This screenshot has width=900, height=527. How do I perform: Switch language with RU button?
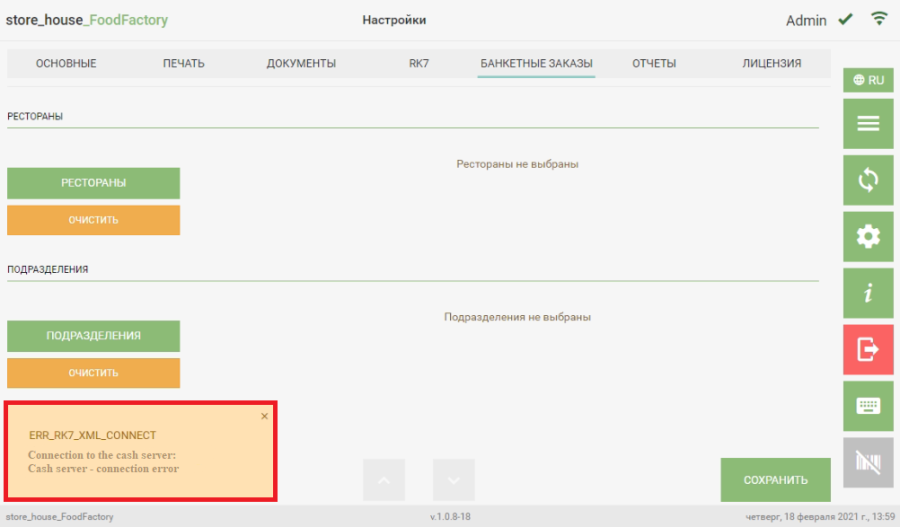(868, 80)
